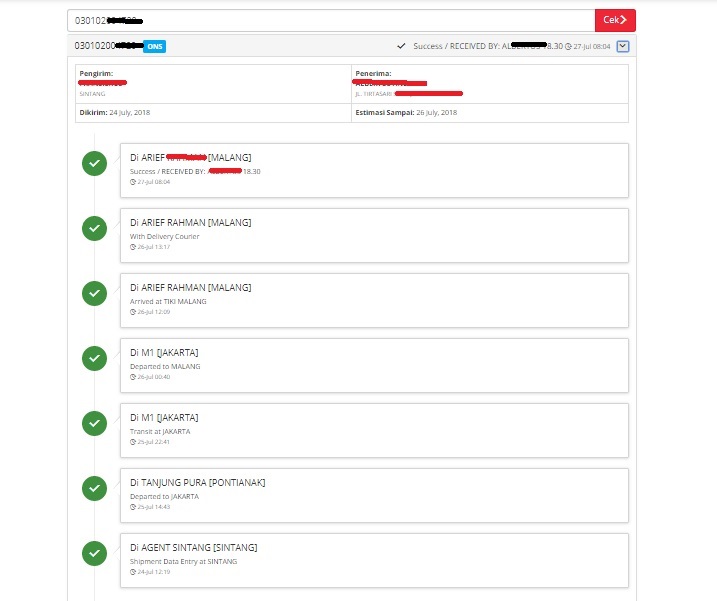Image resolution: width=717 pixels, height=601 pixels.
Task: Click clock icon beside 24-Jul 12:19
Action: point(133,571)
